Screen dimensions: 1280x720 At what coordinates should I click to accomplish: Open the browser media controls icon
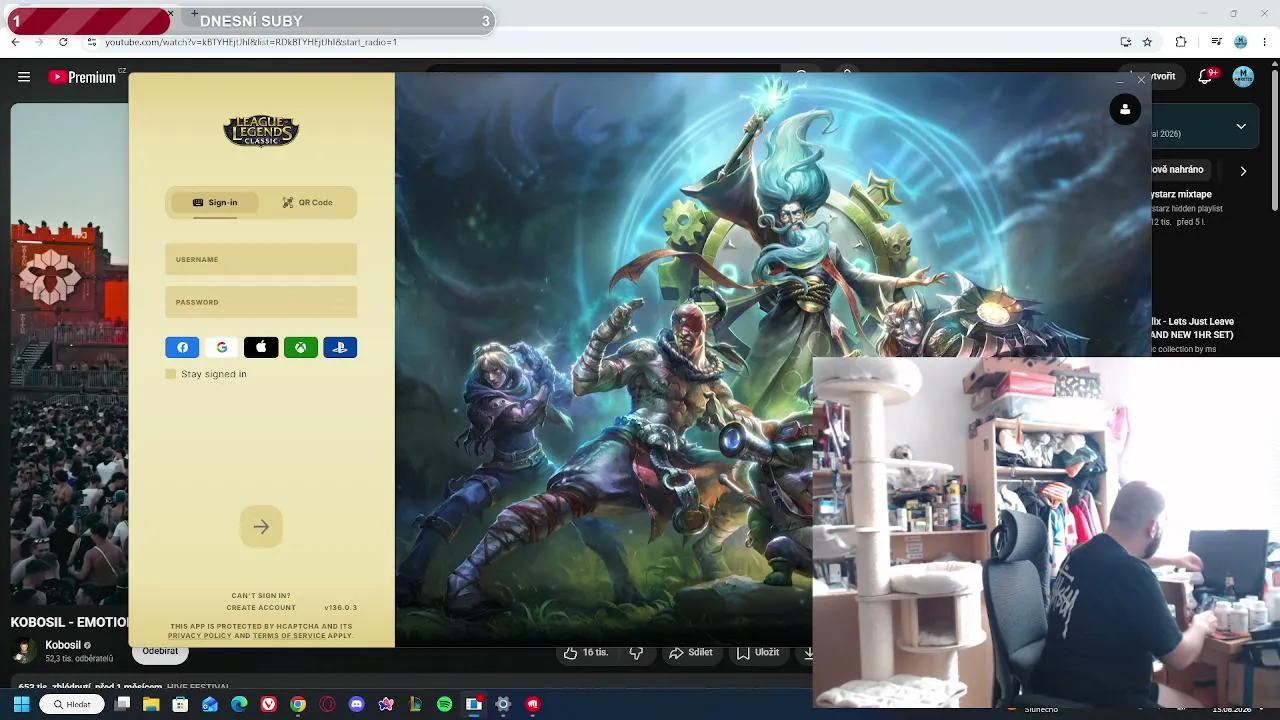1216,42
